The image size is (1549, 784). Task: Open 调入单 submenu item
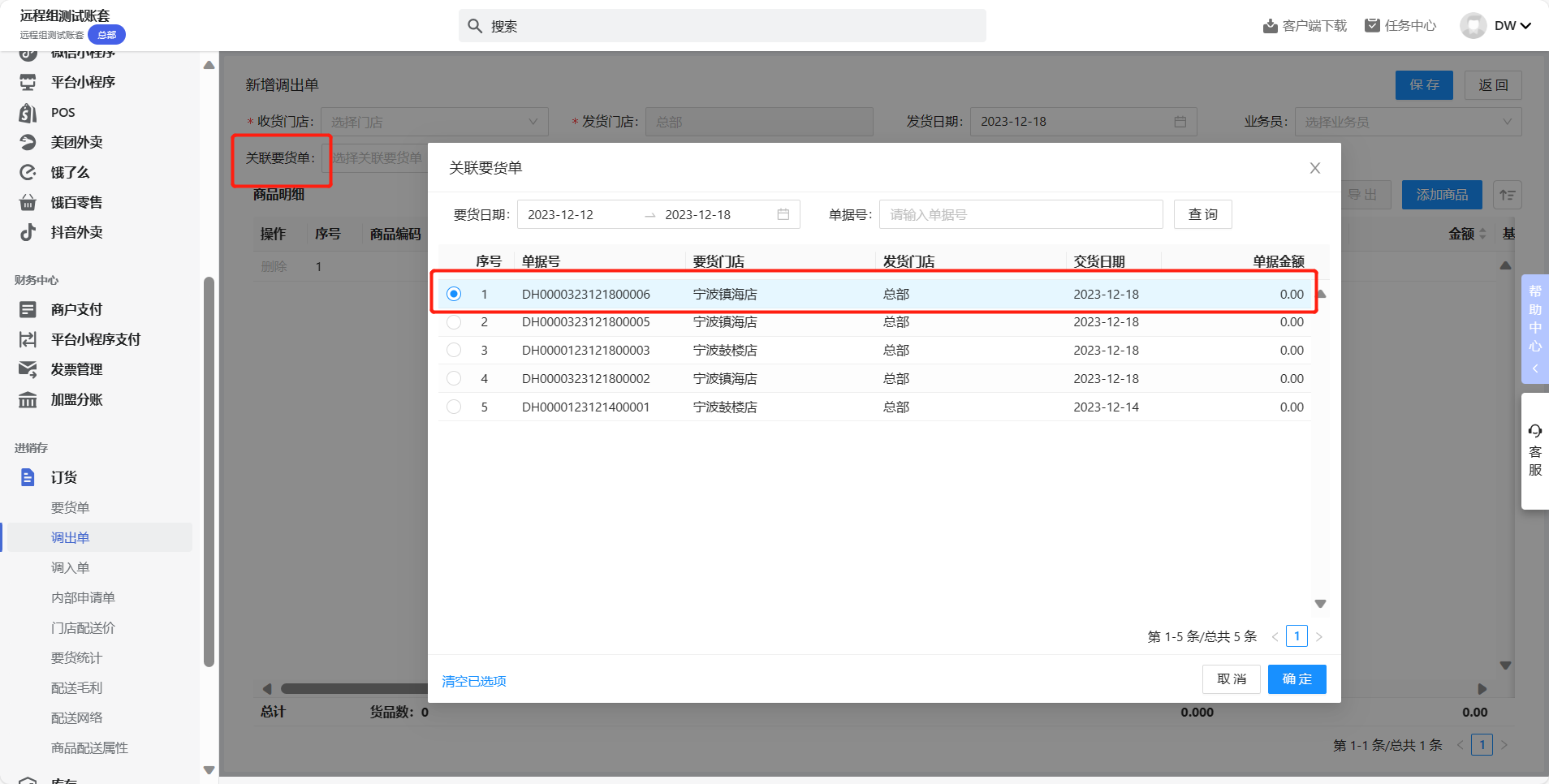click(x=70, y=567)
